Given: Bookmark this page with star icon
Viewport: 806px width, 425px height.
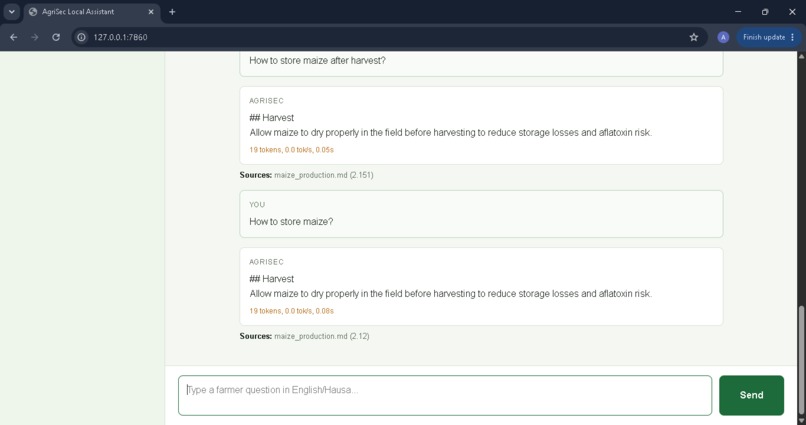Looking at the screenshot, I should pos(693,37).
